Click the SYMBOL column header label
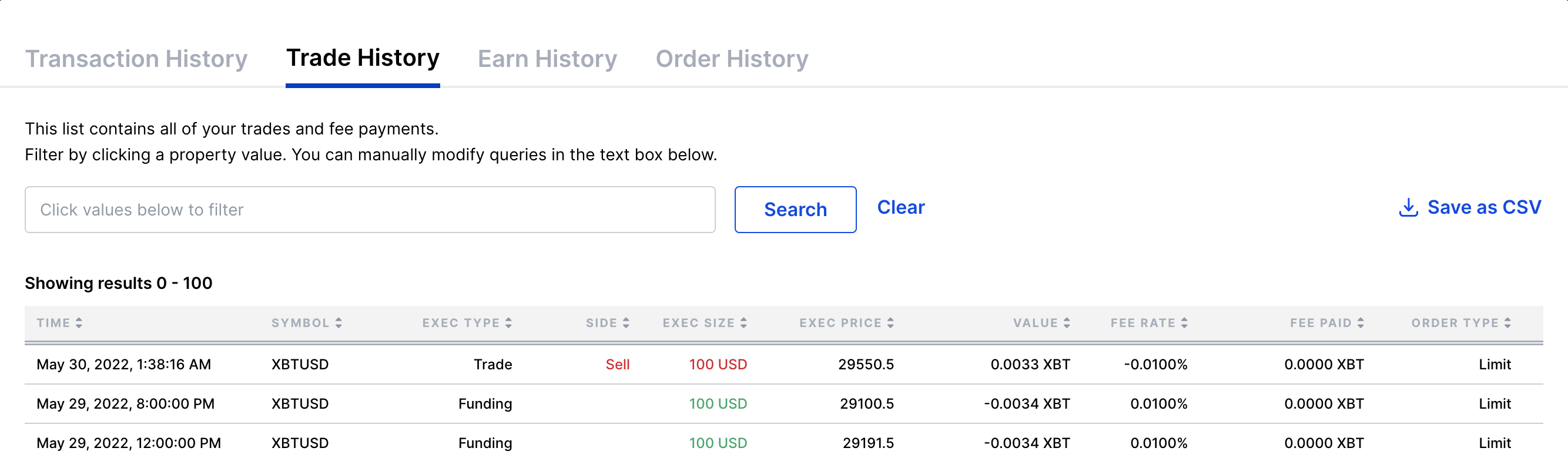 pos(301,323)
